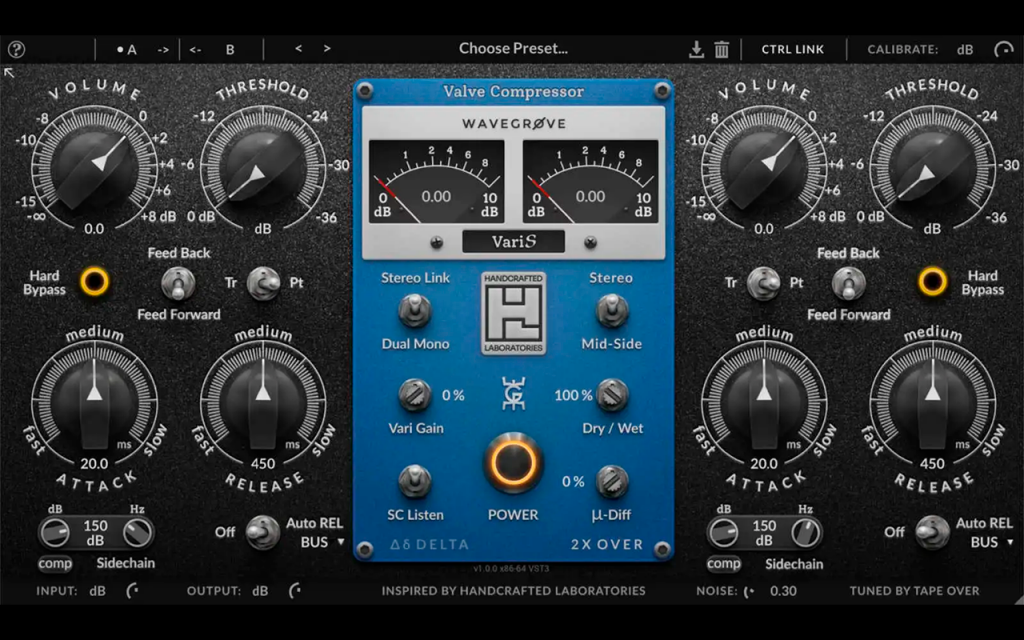Toggle the right channel Hard Bypass button
The width and height of the screenshot is (1024, 640).
[x=933, y=282]
